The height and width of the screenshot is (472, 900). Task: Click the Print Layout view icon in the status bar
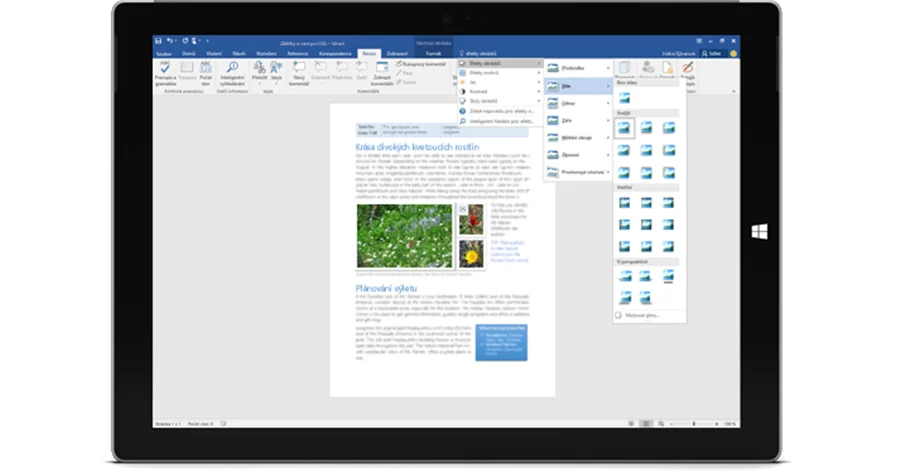(x=646, y=424)
